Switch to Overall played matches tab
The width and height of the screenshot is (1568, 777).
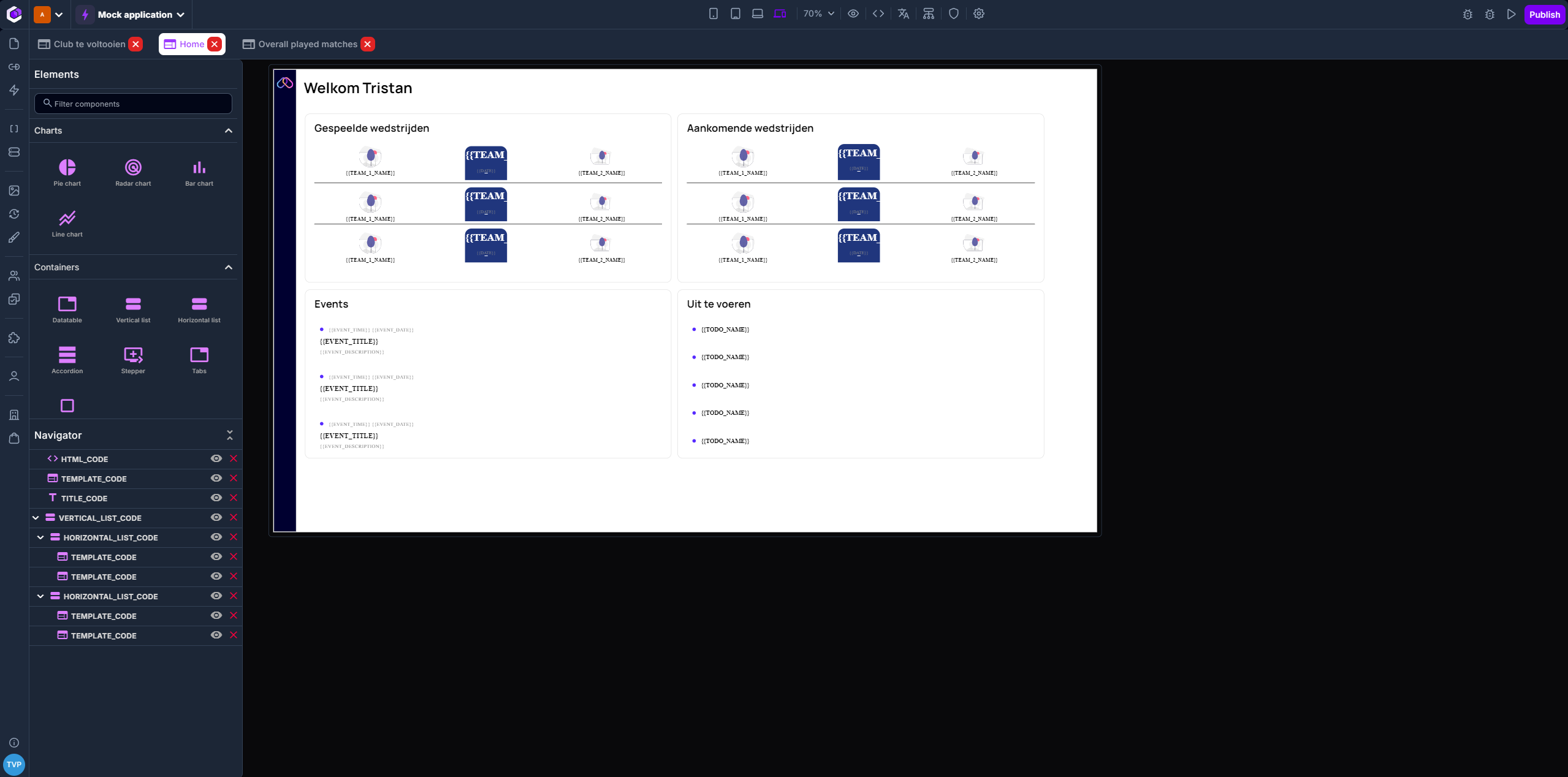coord(307,44)
